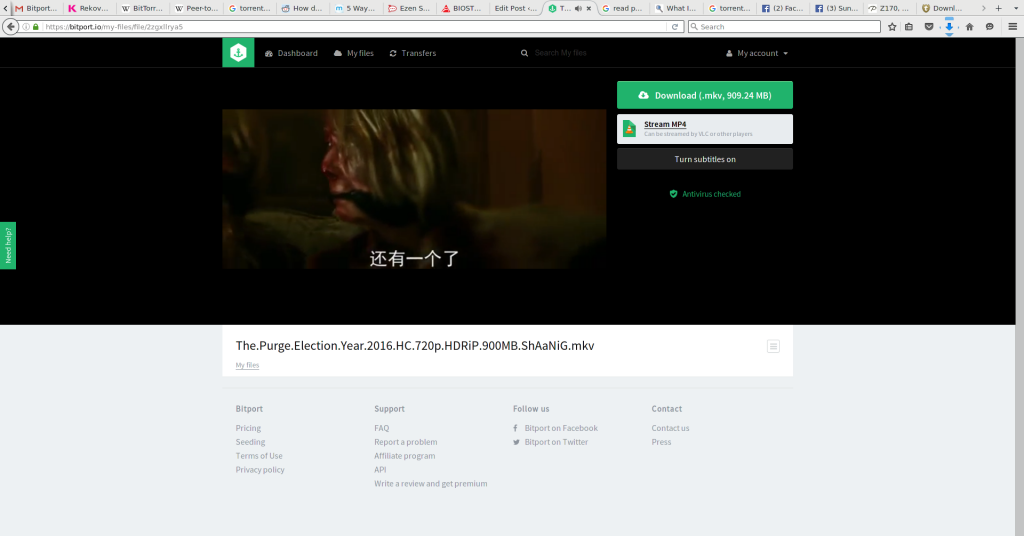Click the cloud icon on the Download button
1024x536 pixels.
(643, 95)
